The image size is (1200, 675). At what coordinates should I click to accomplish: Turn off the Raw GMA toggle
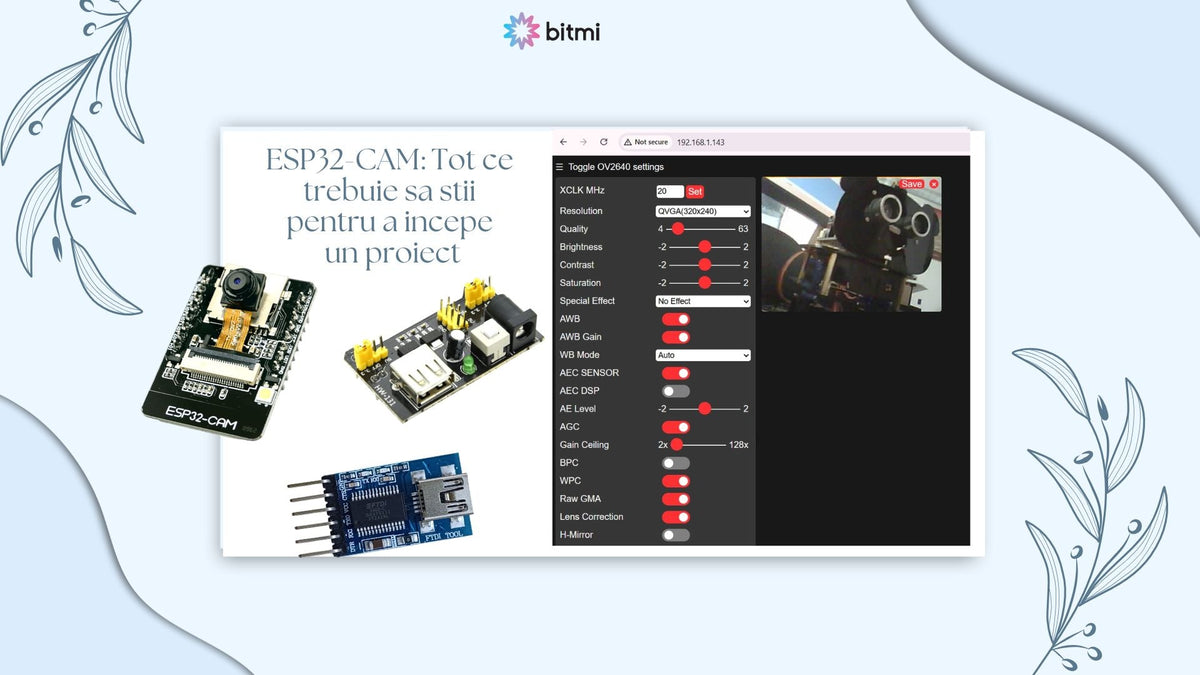[x=676, y=499]
